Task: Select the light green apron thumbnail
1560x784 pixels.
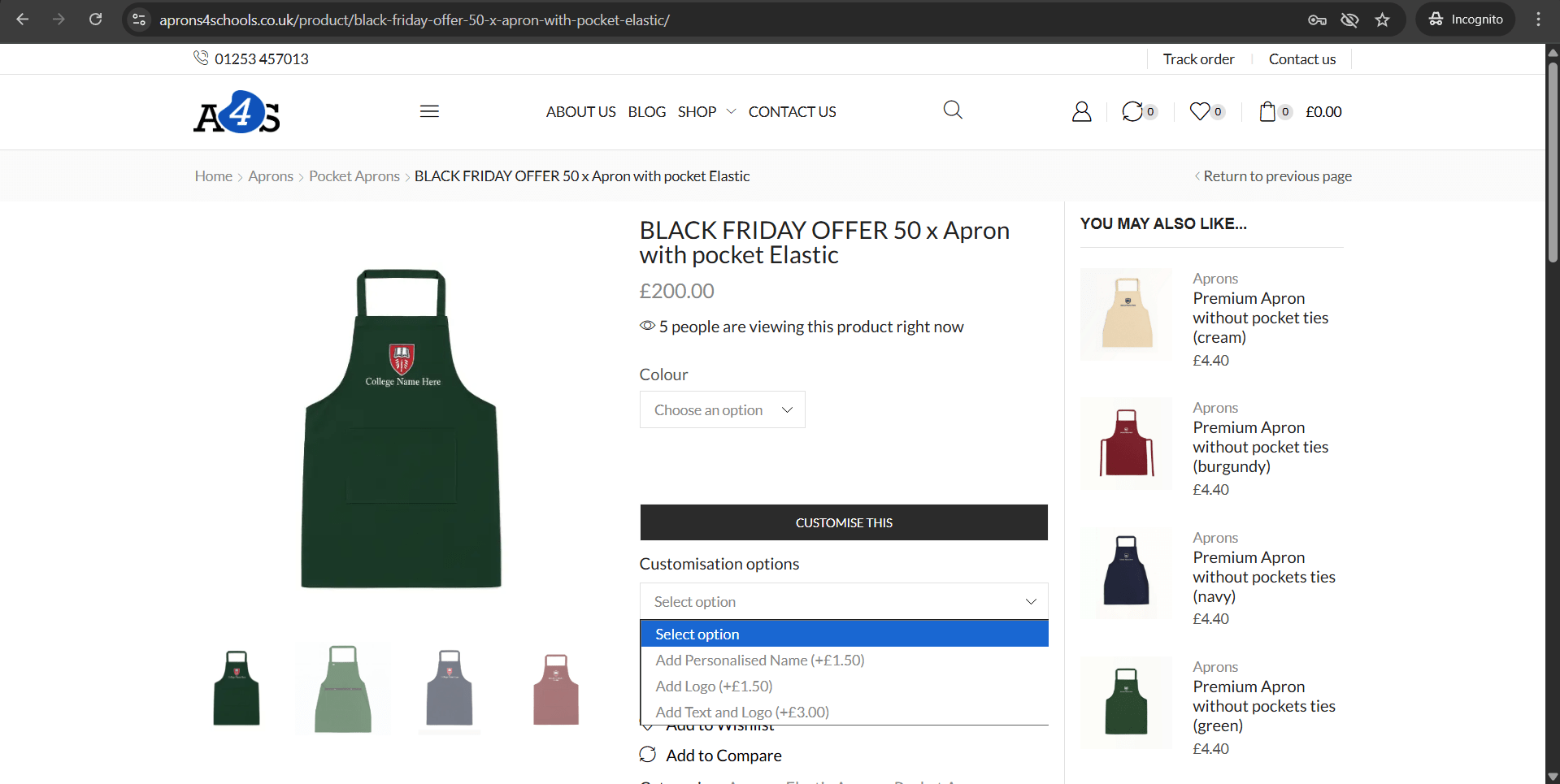Action: (343, 689)
